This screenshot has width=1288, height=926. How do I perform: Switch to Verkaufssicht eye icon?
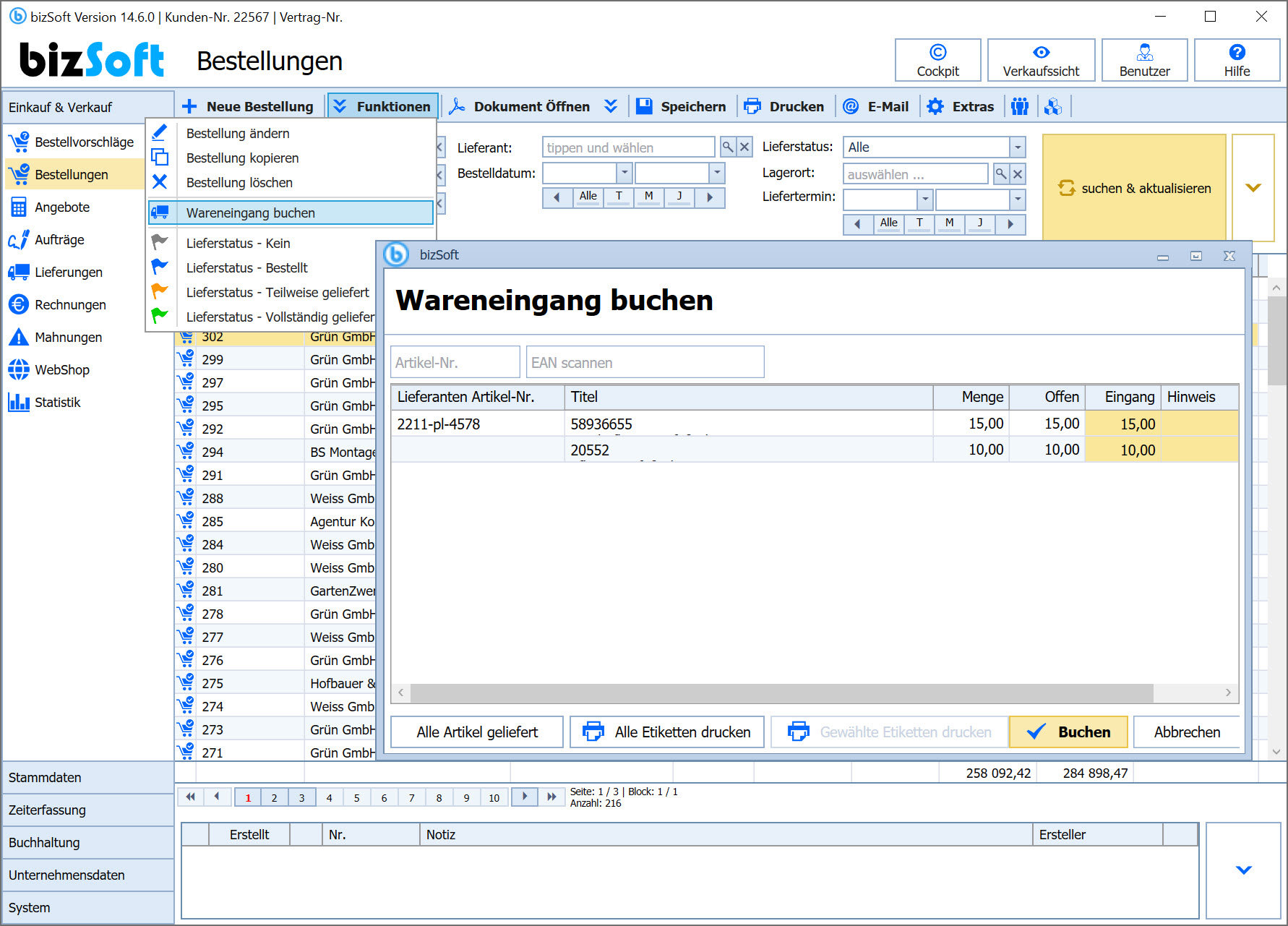coord(1041,52)
